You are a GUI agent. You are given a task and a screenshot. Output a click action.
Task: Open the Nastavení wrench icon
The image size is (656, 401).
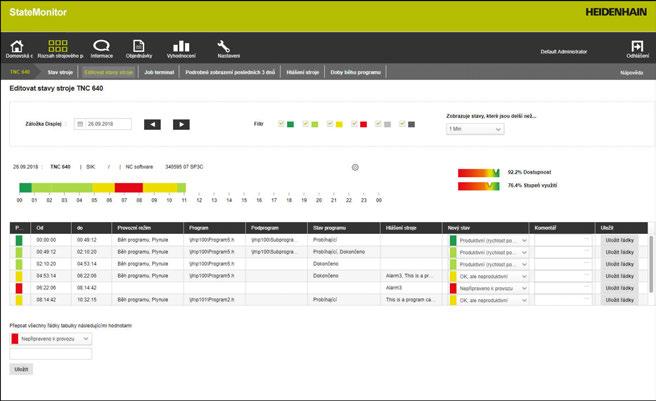tap(223, 46)
